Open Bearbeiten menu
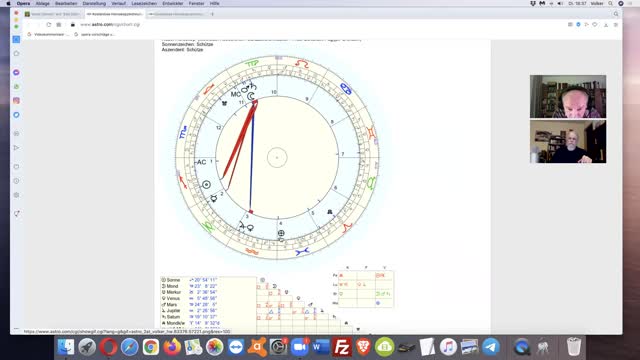Viewport: 640px width, 360px height. click(x=66, y=3)
